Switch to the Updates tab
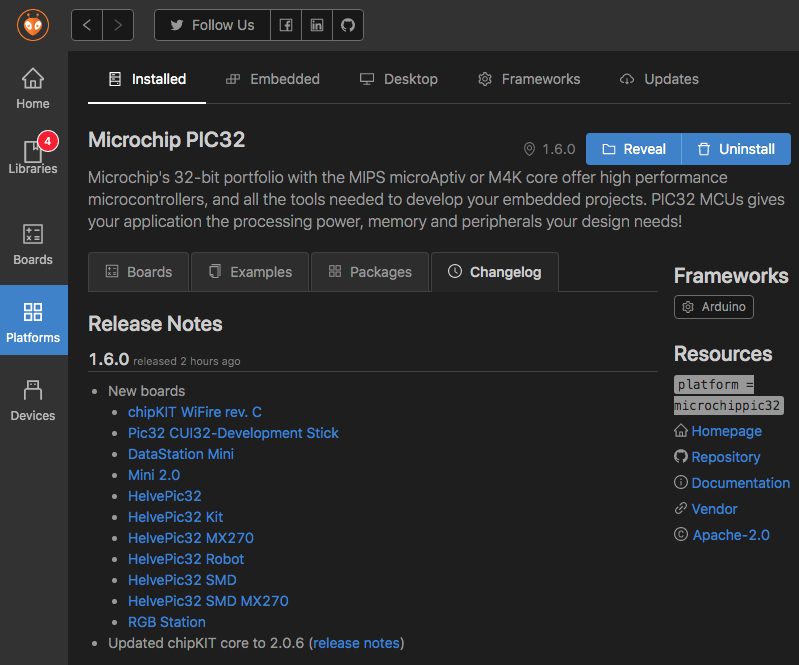 tap(659, 79)
